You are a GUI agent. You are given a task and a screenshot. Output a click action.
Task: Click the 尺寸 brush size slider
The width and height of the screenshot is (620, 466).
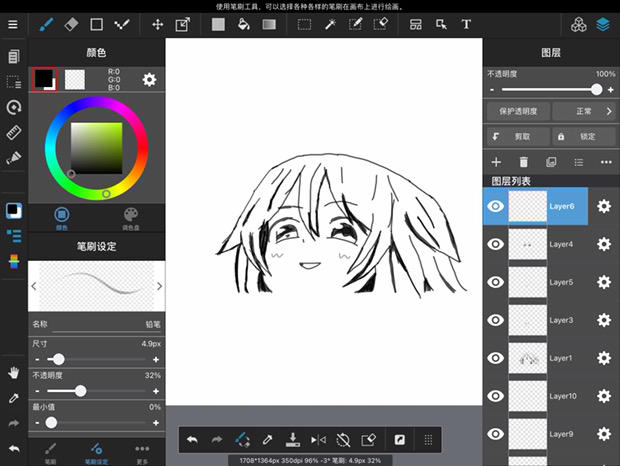[x=96, y=360]
